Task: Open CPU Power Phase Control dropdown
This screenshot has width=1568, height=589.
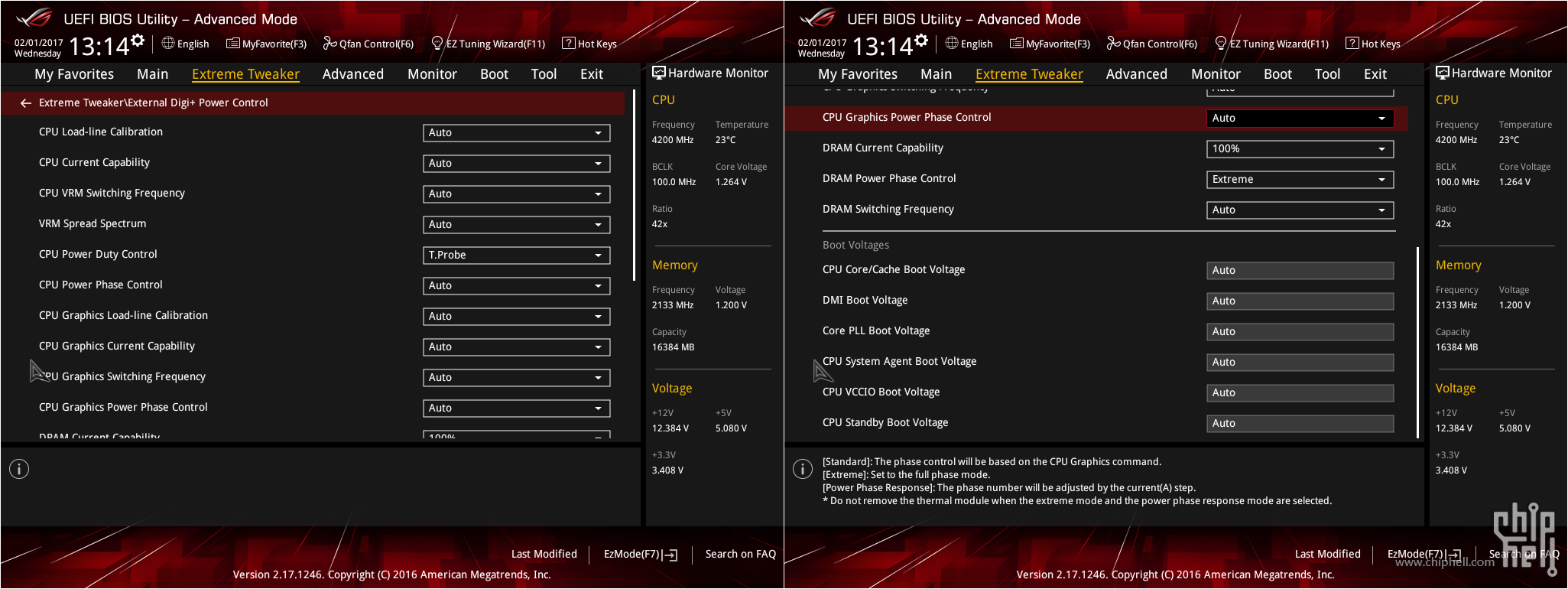Action: (x=517, y=285)
